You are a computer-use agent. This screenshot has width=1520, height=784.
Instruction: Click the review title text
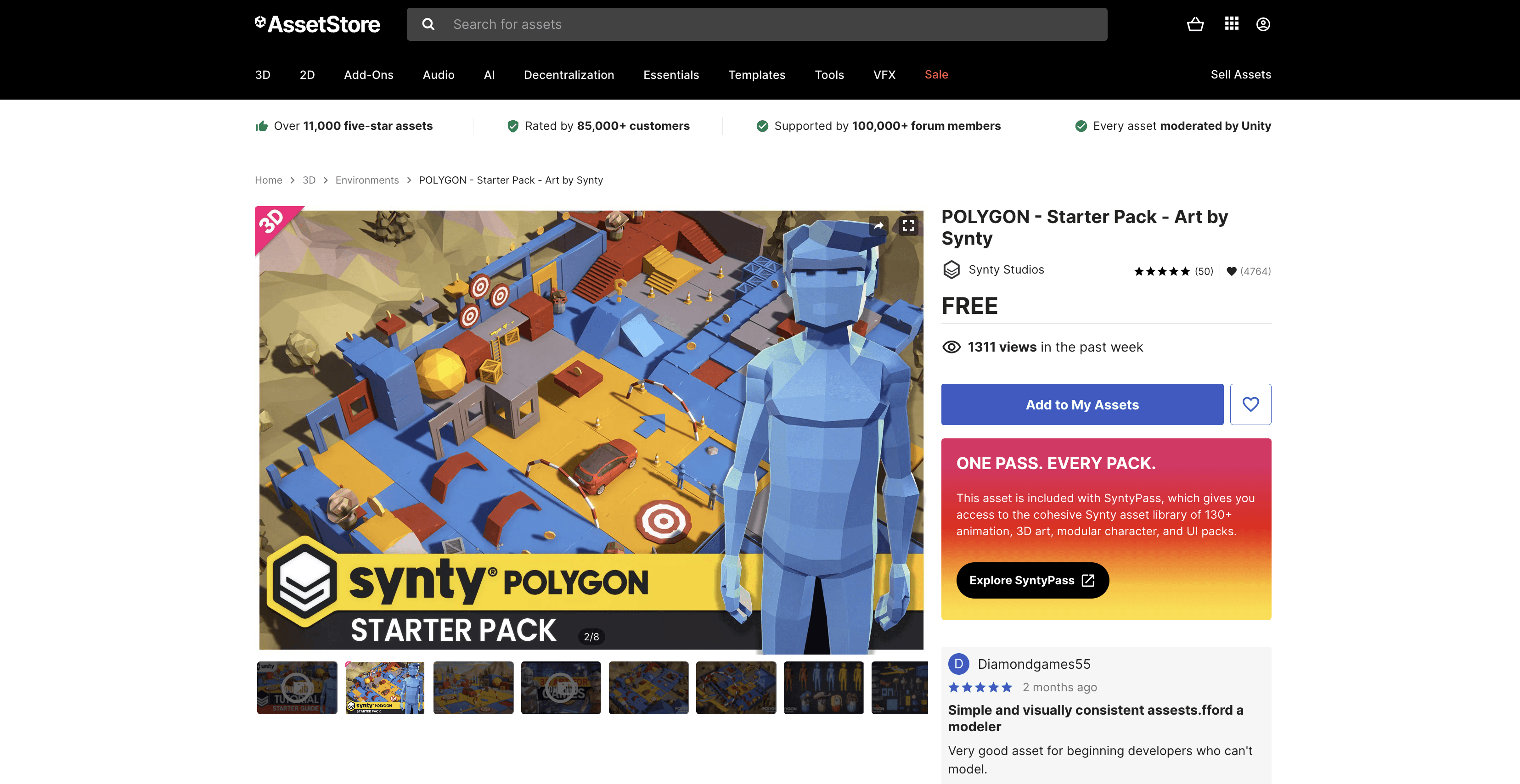[x=1095, y=718]
